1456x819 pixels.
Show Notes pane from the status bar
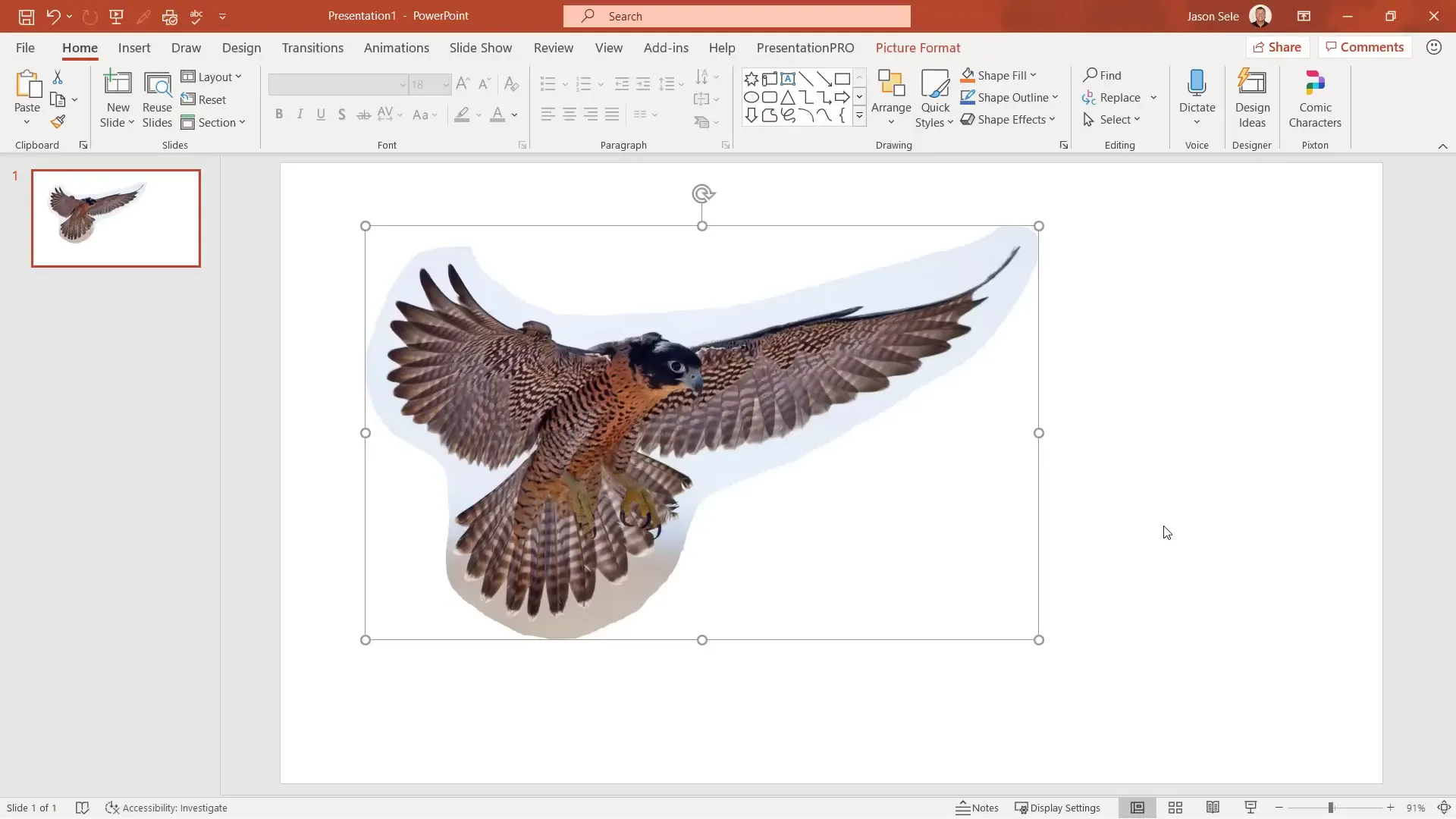tap(977, 808)
